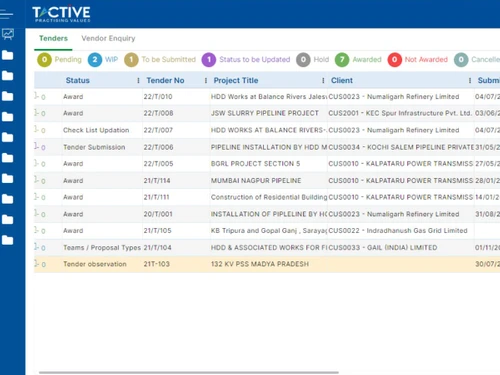Open 'KB Tripura and Gopal Ganj' project title
The height and width of the screenshot is (375, 500).
[x=269, y=231]
